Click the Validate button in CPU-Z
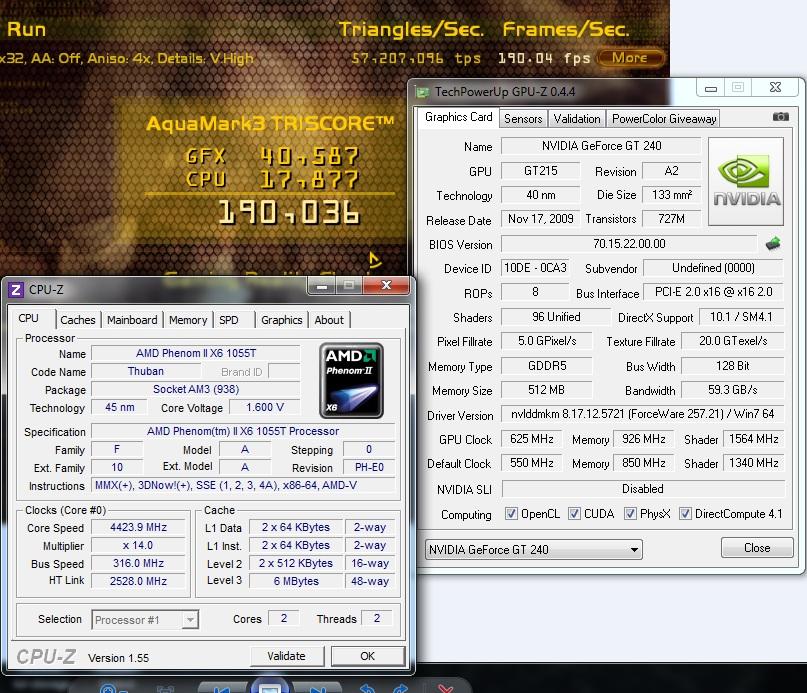Image resolution: width=807 pixels, height=693 pixels. click(287, 656)
